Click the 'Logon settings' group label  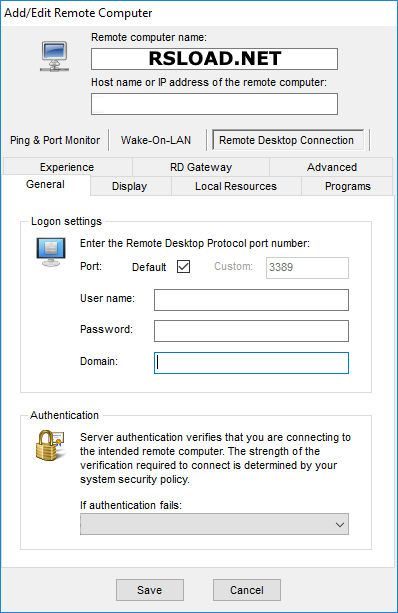[x=66, y=221]
